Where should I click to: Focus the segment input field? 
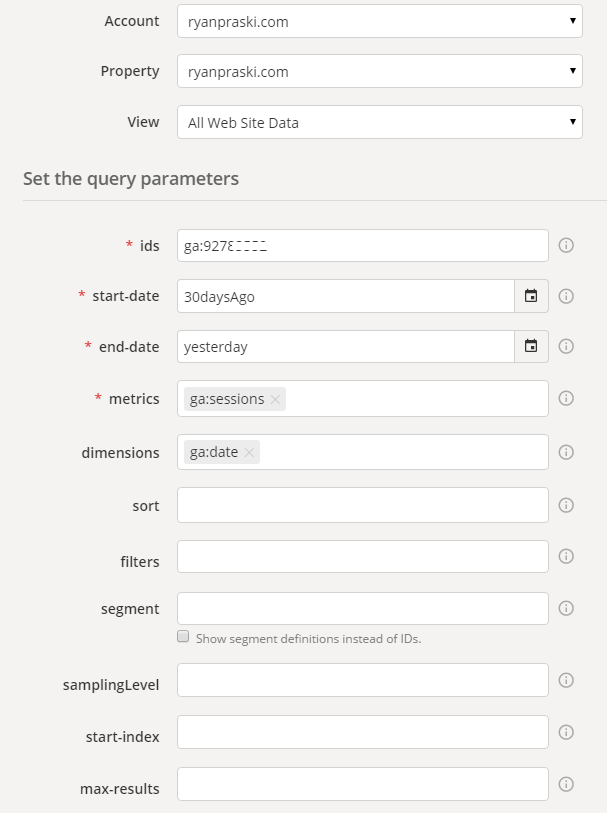coord(363,608)
